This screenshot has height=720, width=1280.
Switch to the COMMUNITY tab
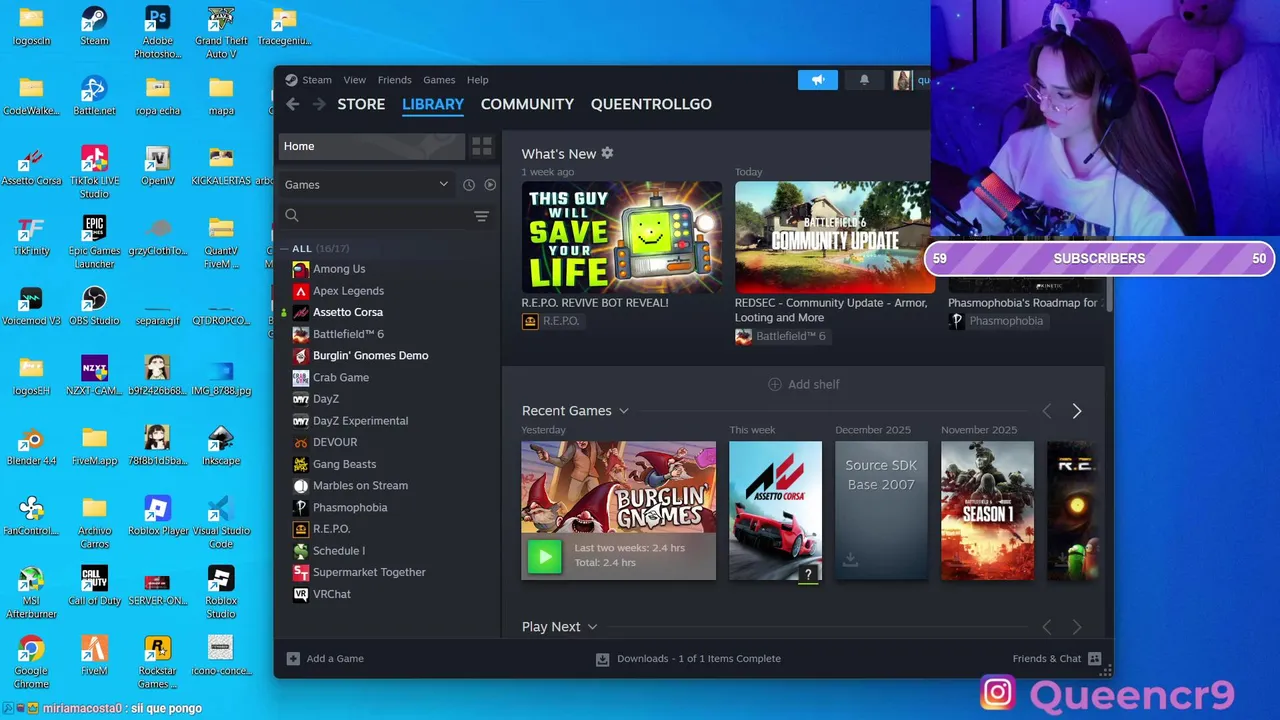[x=527, y=104]
